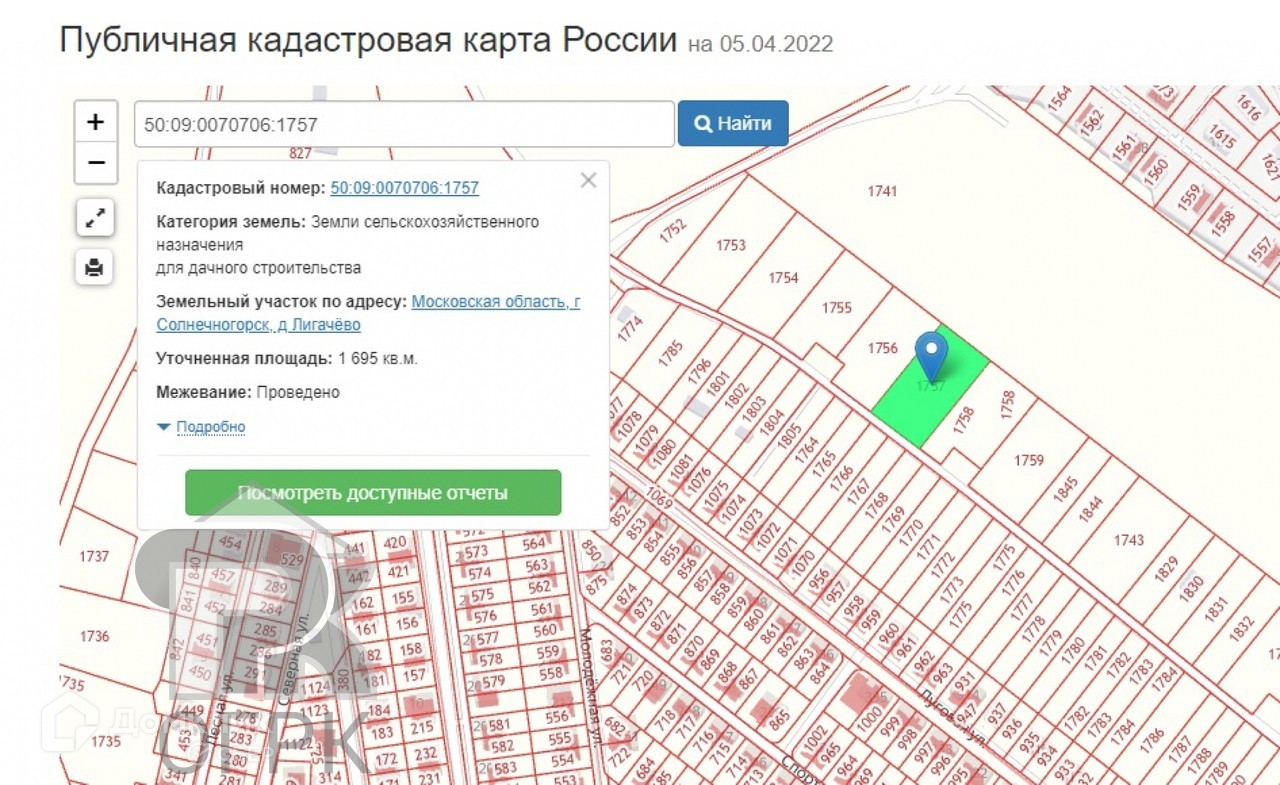Select parcel 1741 on the map
The height and width of the screenshot is (785, 1280).
[x=882, y=191]
